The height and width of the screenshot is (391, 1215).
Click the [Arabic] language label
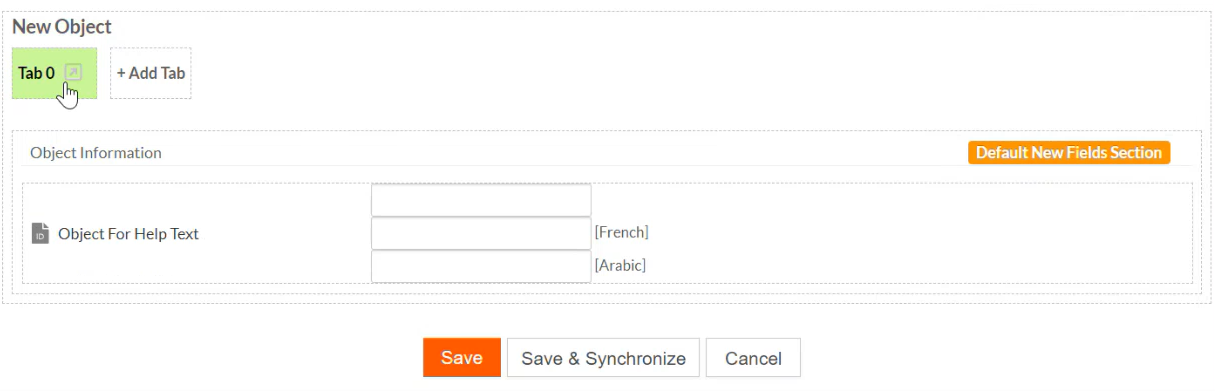click(621, 265)
